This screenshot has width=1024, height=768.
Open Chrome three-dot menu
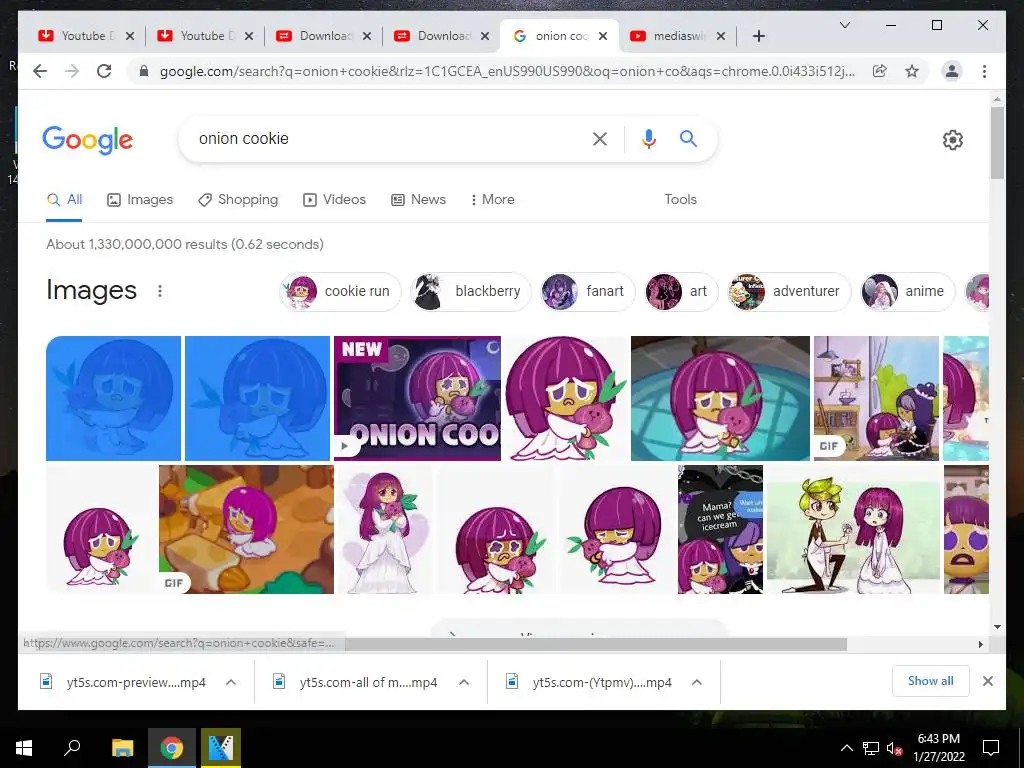coord(984,71)
